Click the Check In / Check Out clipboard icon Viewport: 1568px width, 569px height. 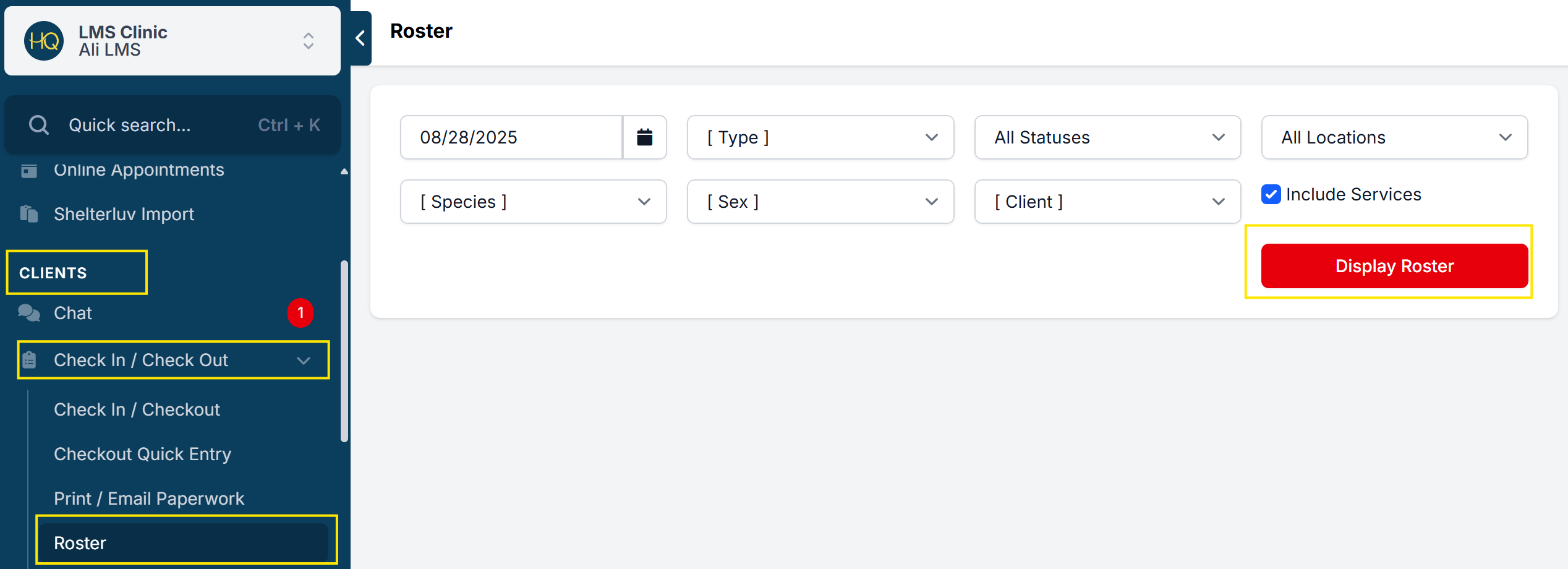pyautogui.click(x=29, y=360)
